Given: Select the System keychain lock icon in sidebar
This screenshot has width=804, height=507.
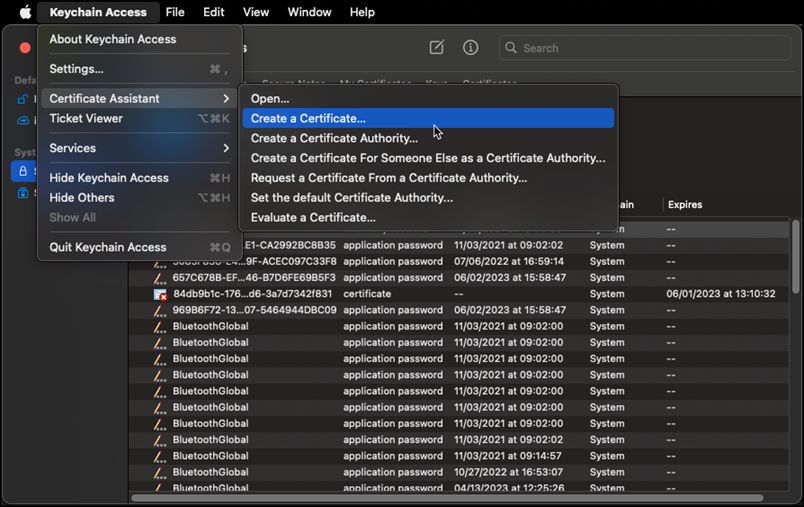Looking at the screenshot, I should coord(23,172).
